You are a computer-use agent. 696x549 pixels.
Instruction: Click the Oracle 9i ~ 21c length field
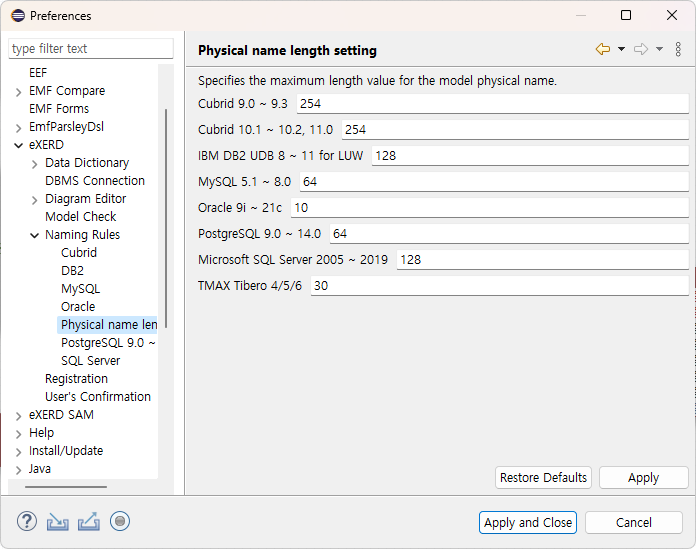[490, 208]
